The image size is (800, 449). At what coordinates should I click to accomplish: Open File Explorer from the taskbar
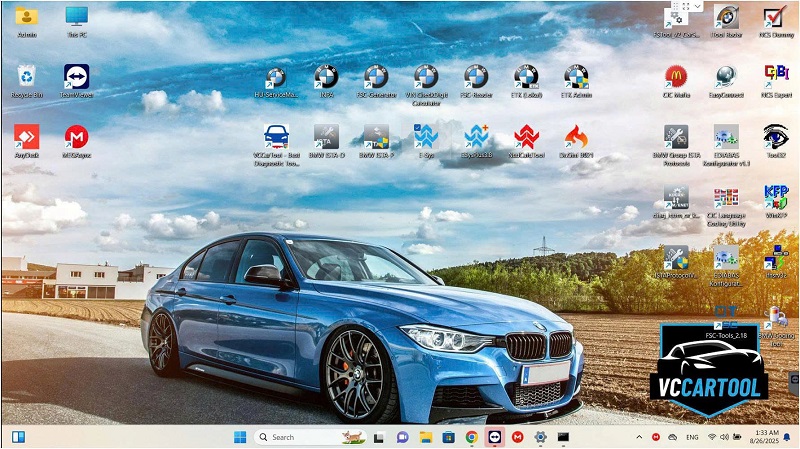coord(425,437)
